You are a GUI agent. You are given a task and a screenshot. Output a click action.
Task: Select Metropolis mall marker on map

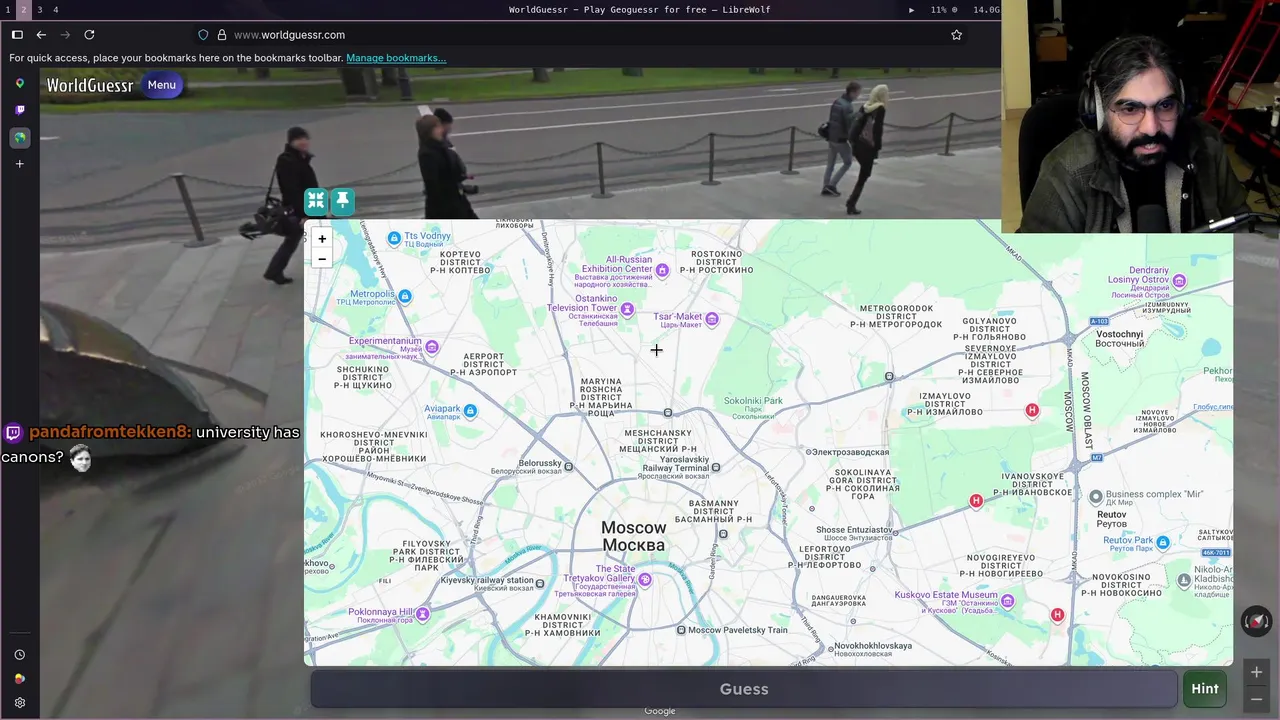point(404,296)
